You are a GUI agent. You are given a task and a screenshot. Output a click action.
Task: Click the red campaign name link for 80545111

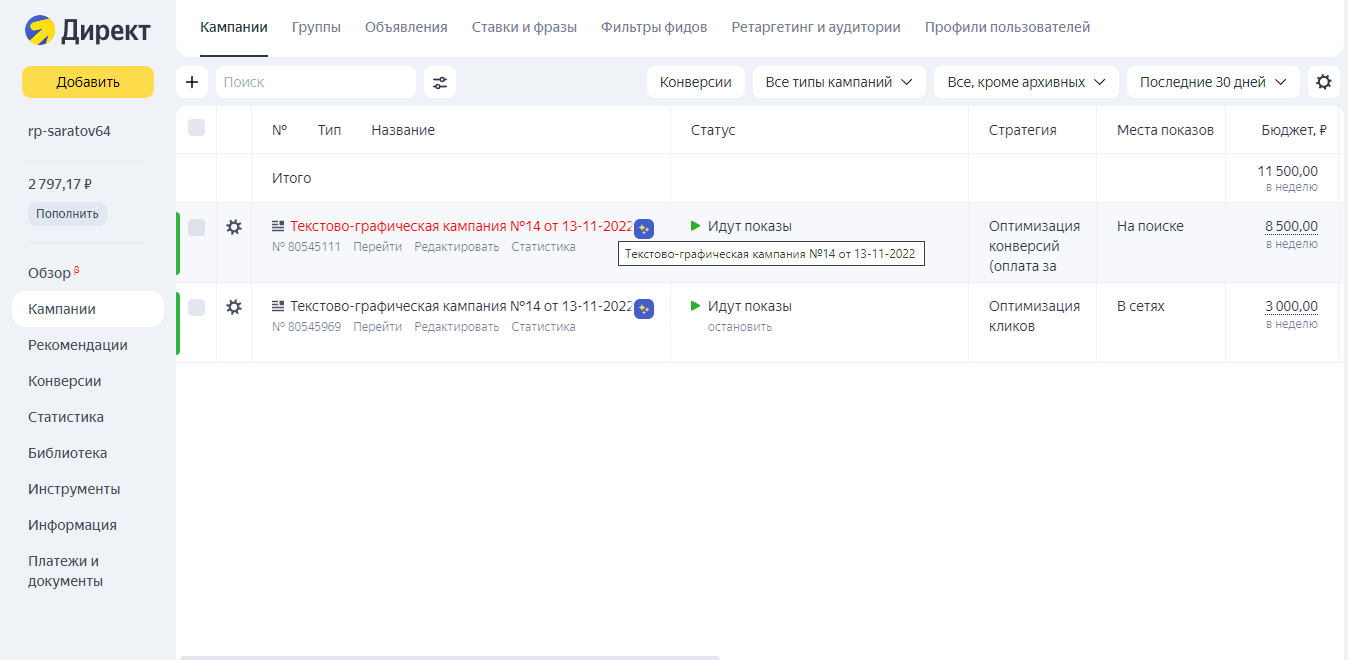pos(461,226)
